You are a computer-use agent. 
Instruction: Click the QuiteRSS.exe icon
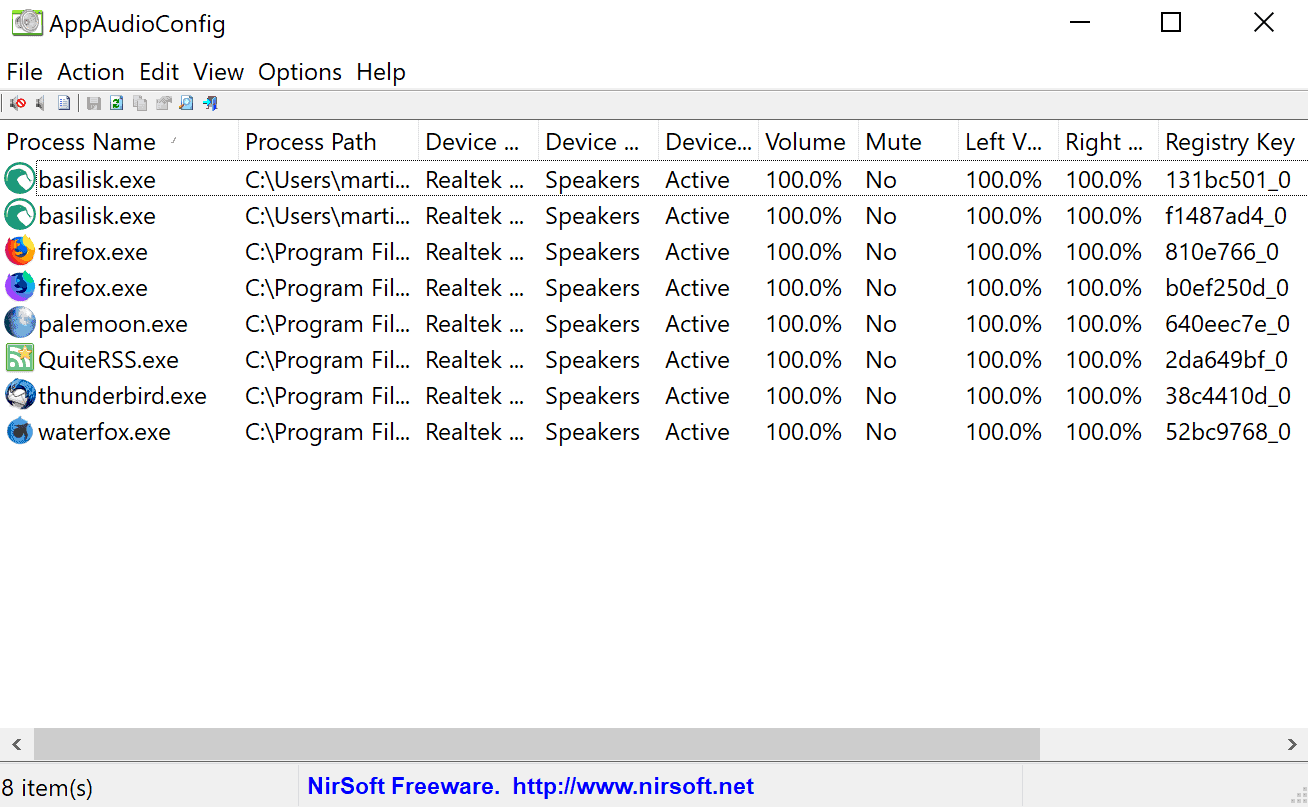point(19,360)
